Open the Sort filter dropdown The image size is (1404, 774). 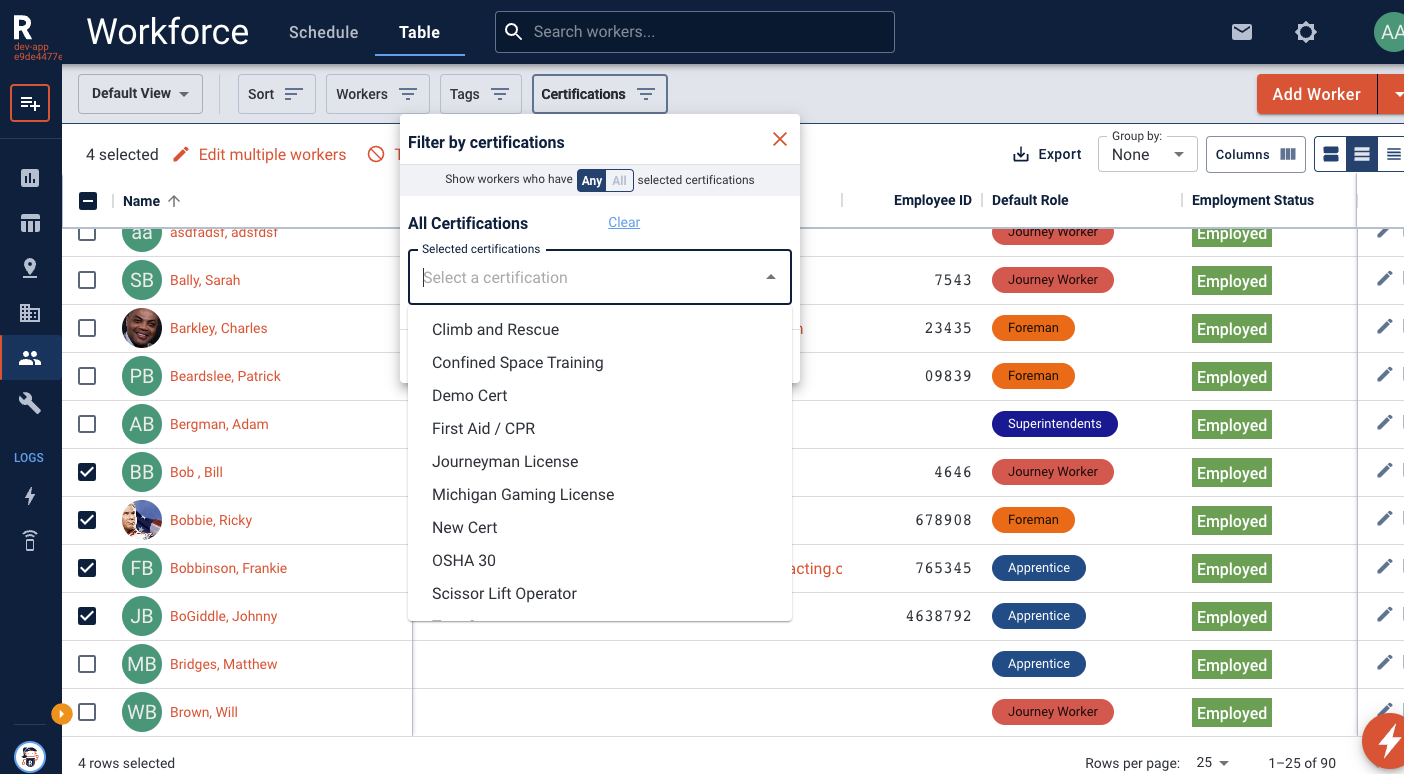[x=276, y=94]
